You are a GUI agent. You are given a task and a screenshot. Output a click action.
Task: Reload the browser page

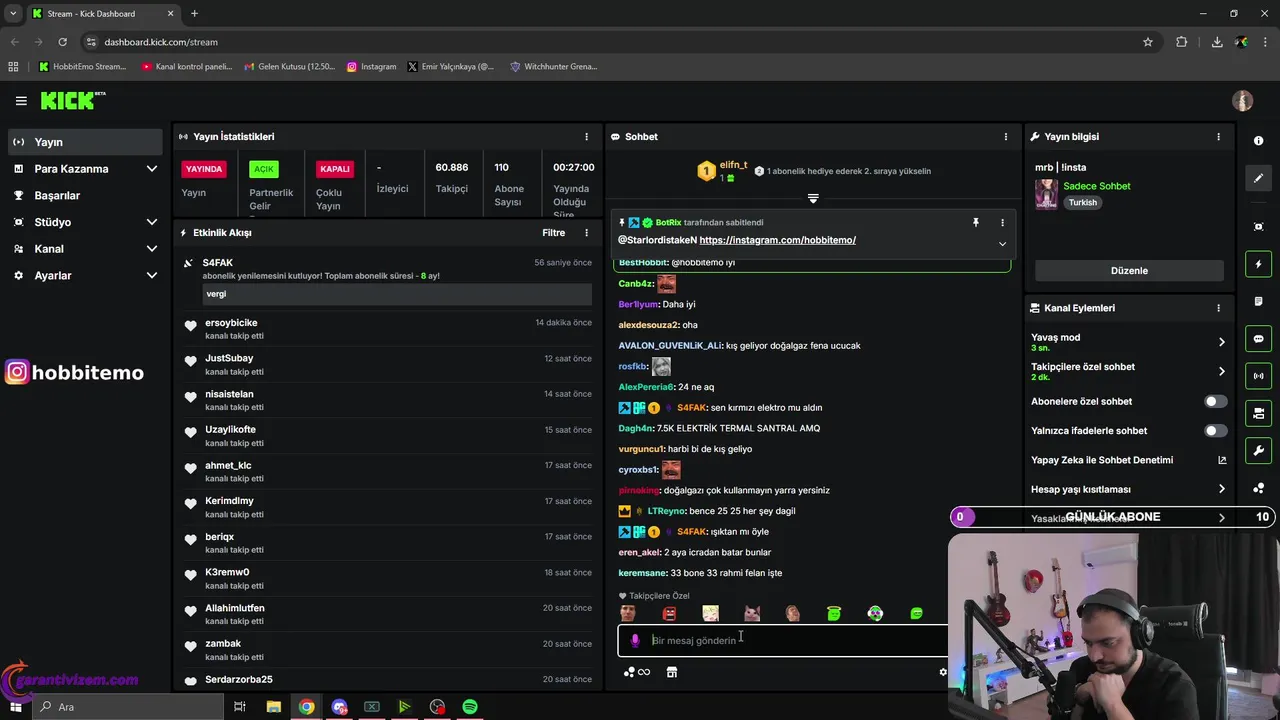point(62,42)
